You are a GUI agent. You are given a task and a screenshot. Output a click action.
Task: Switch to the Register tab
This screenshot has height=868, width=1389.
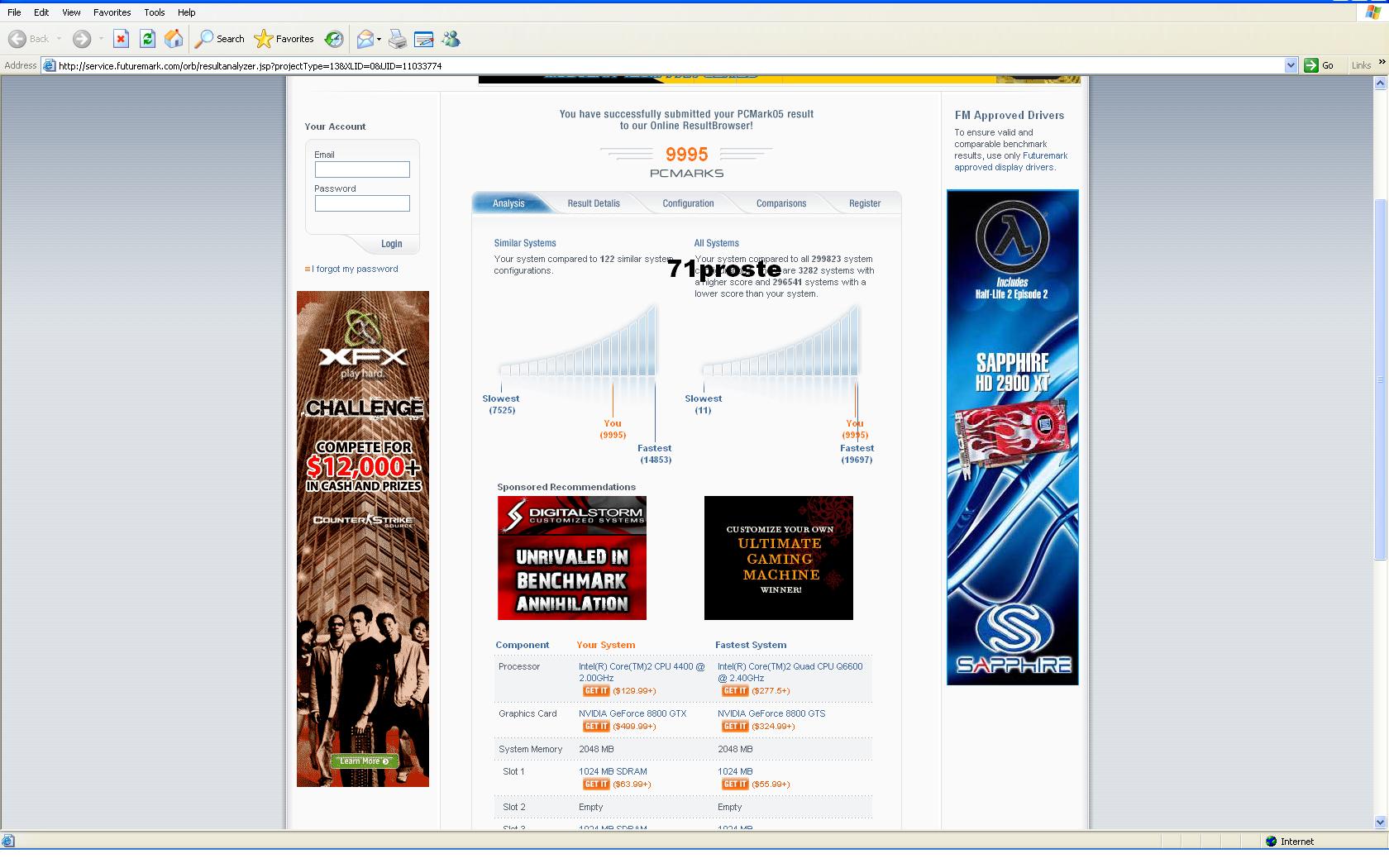point(865,203)
